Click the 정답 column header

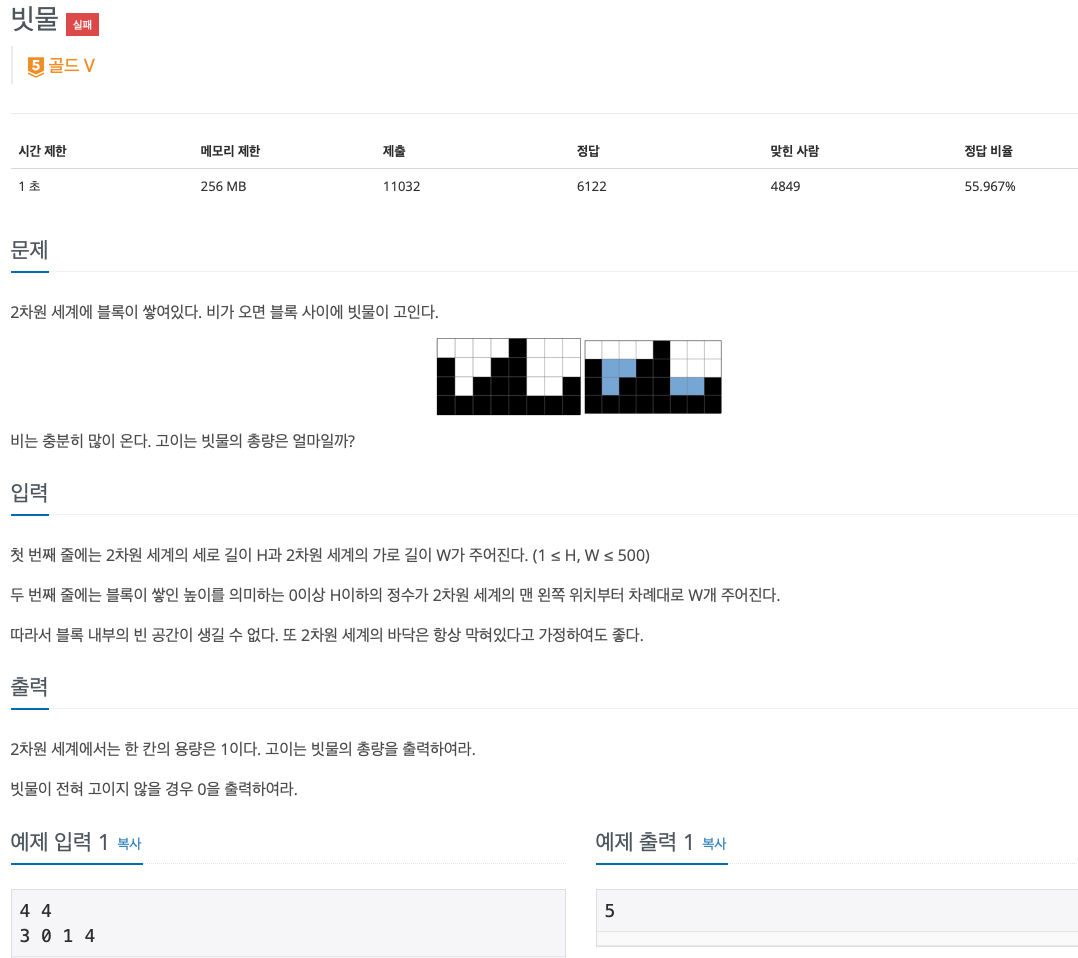coord(588,151)
